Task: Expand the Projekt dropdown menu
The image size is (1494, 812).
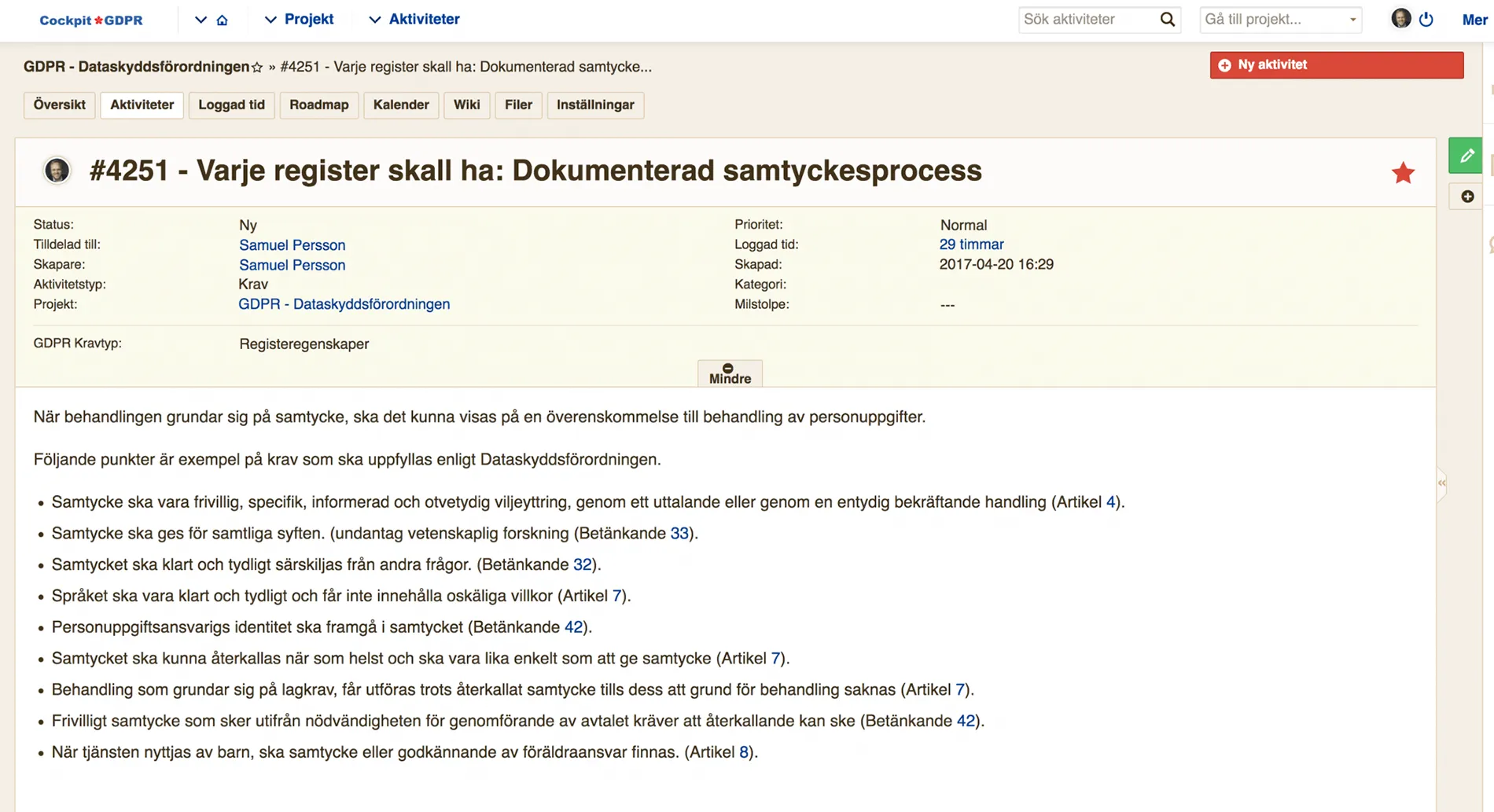Action: [x=299, y=20]
